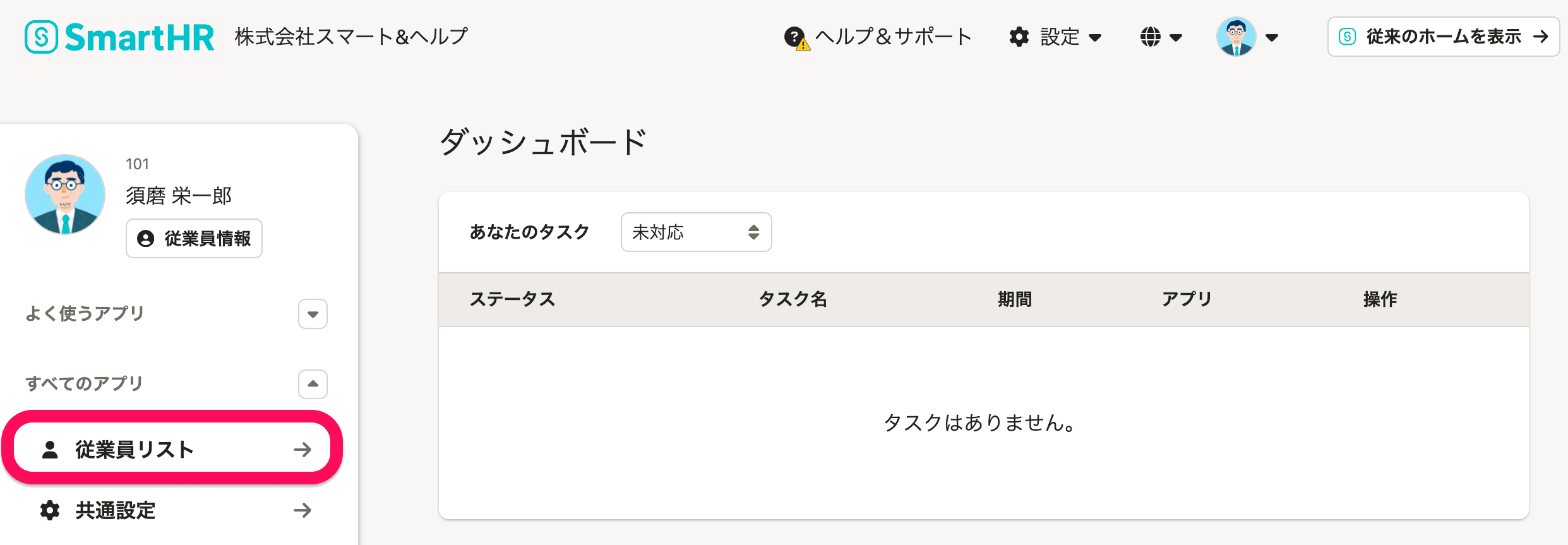Viewport: 1568px width, 545px height.
Task: Click the SmartHR logo
Action: tap(120, 37)
